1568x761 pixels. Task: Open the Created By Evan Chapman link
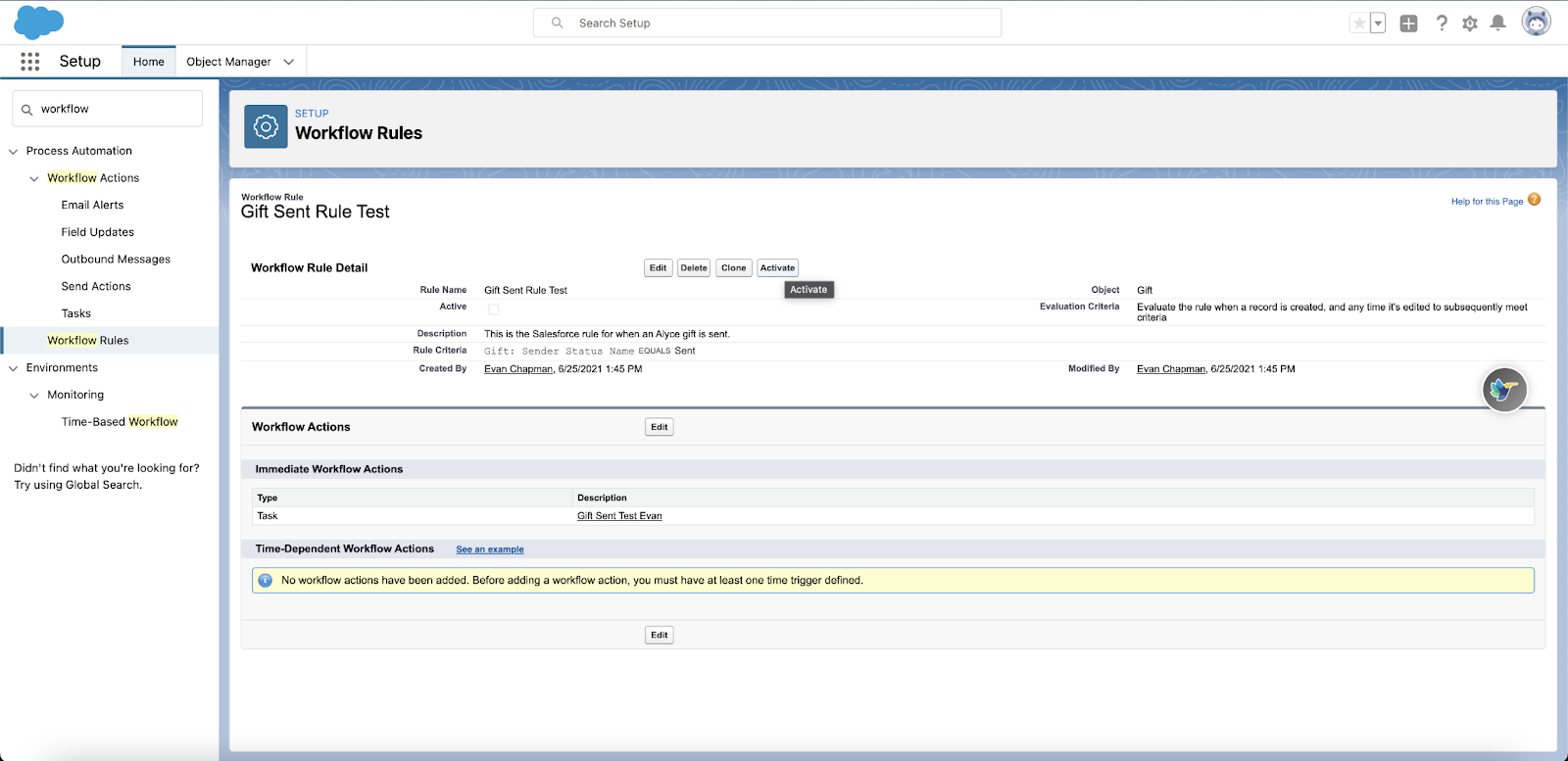pos(518,369)
